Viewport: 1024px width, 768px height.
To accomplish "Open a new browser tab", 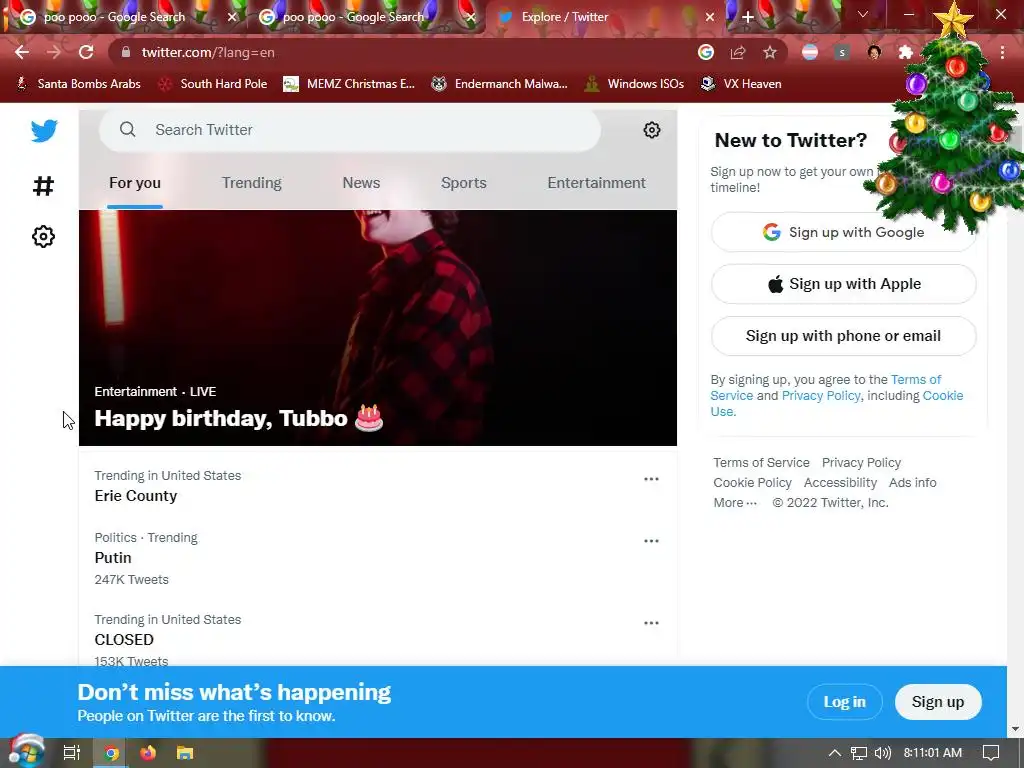I will (748, 17).
